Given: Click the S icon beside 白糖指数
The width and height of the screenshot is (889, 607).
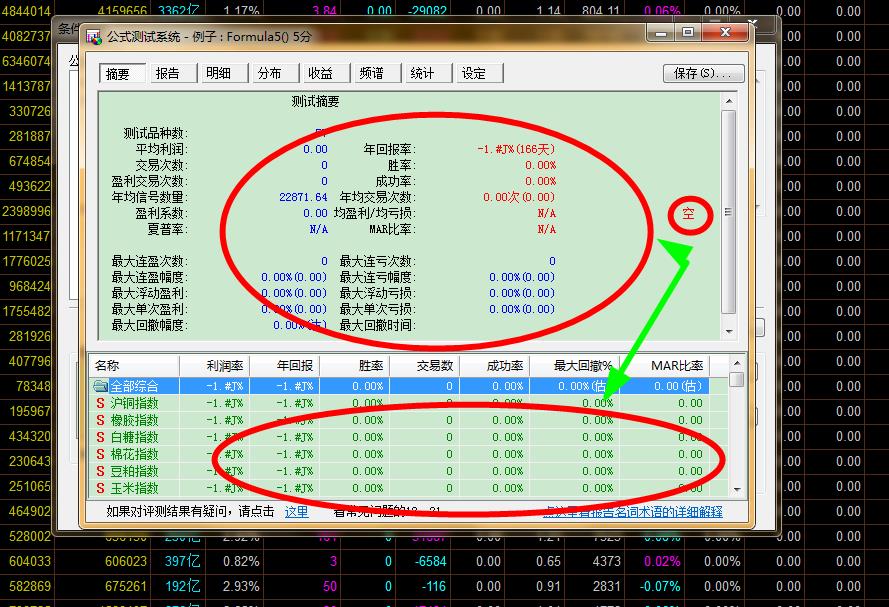Looking at the screenshot, I should pos(100,438).
